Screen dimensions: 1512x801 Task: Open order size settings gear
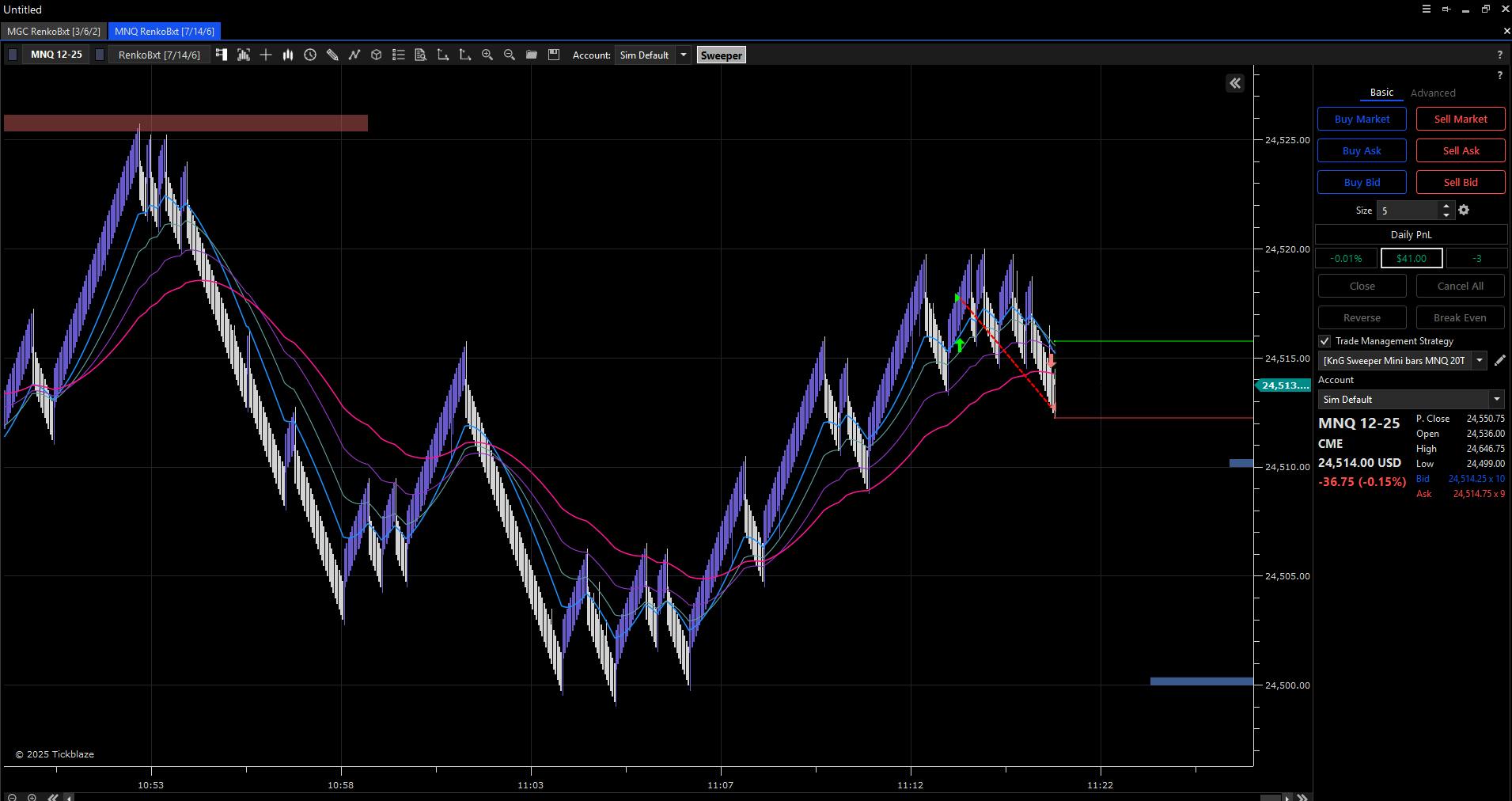(x=1464, y=210)
